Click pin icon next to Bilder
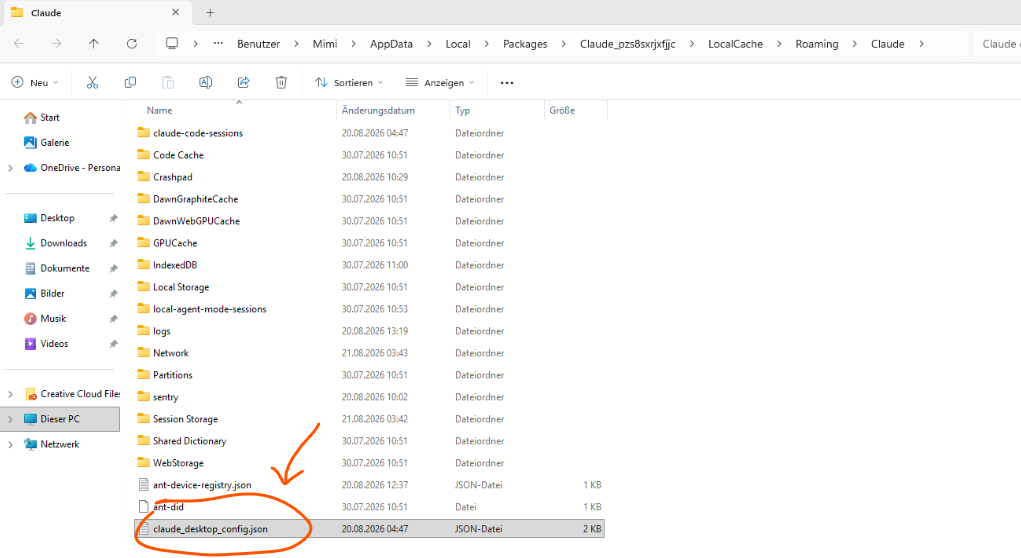The height and width of the screenshot is (558, 1021). point(113,294)
